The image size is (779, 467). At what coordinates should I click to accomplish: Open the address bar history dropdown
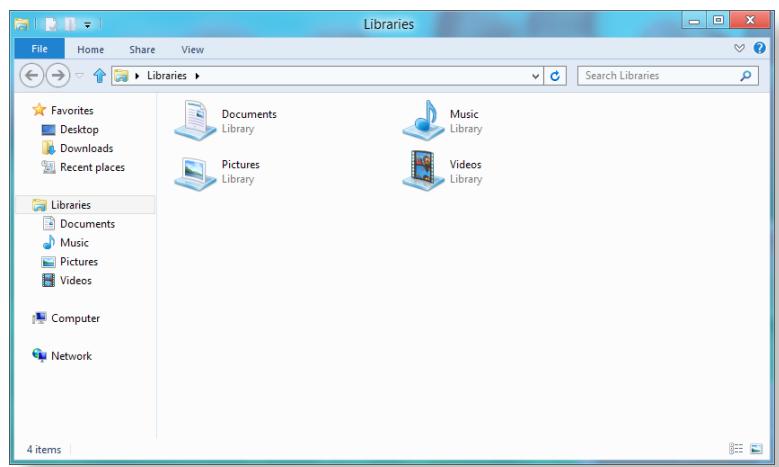pos(535,76)
